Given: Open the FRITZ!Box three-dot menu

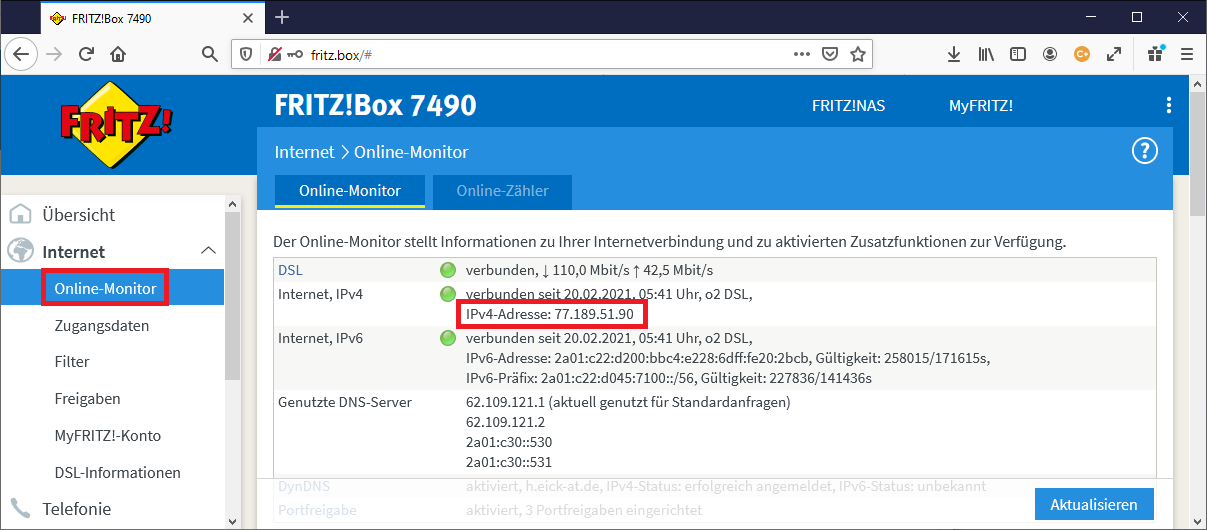Looking at the screenshot, I should (x=1169, y=105).
